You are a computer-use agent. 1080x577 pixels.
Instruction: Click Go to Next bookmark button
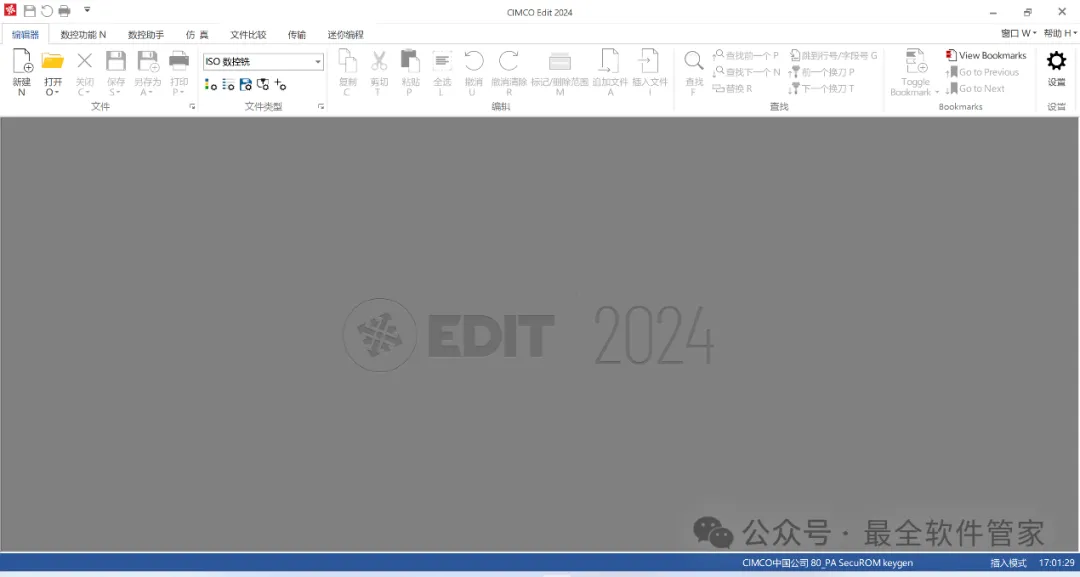pos(975,88)
